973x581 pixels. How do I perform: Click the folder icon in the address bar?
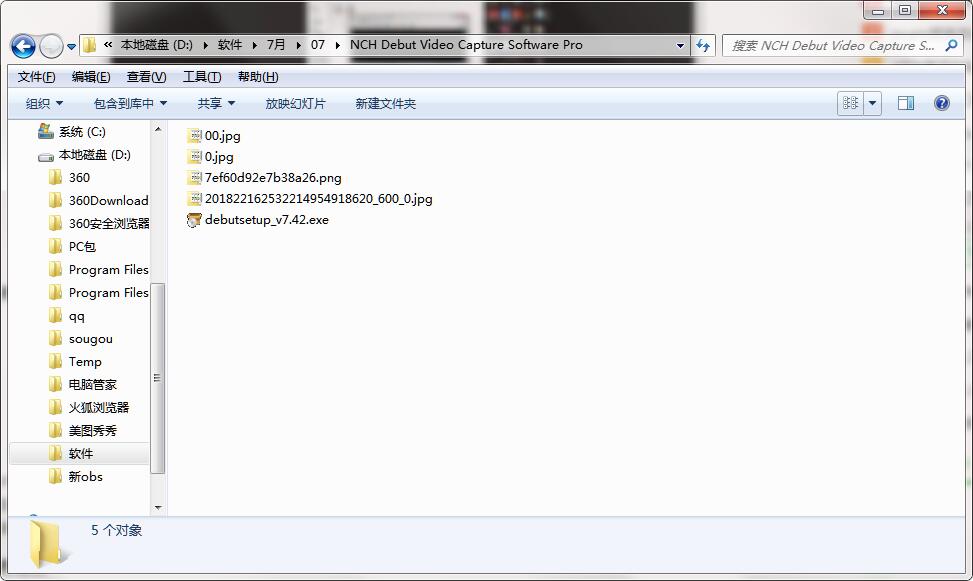90,45
